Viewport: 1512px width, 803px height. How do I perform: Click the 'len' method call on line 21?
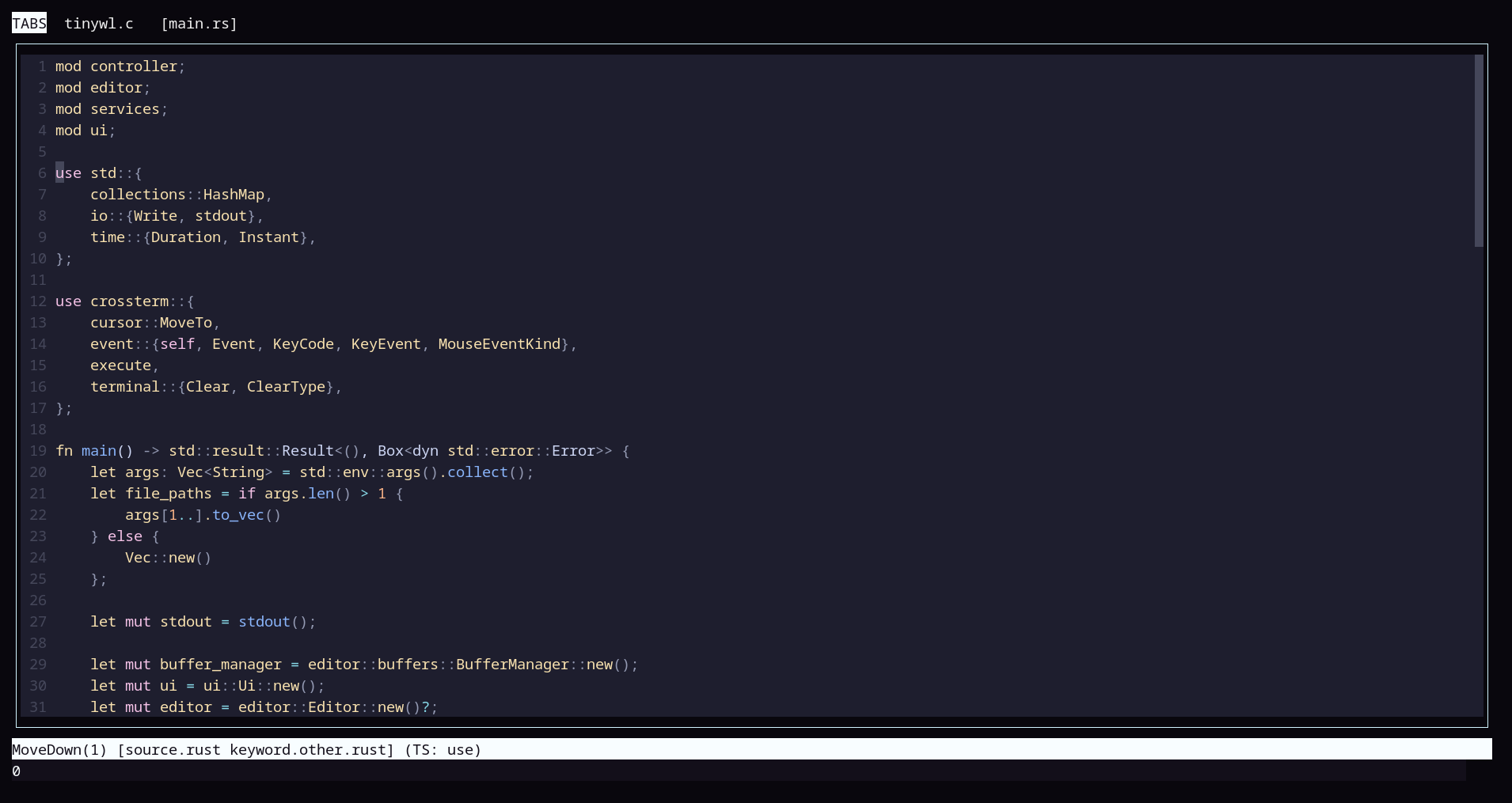pyautogui.click(x=321, y=494)
